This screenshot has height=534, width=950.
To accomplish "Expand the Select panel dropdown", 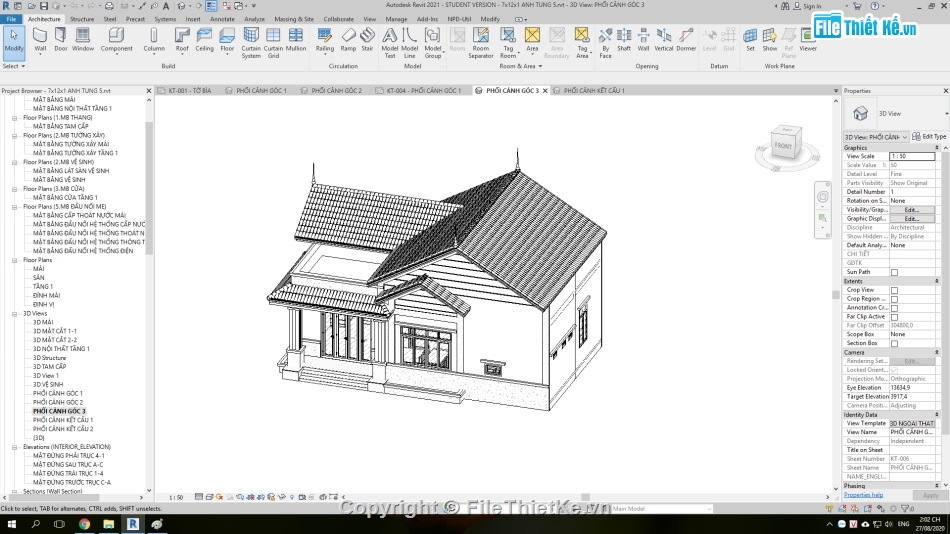I will pos(13,66).
